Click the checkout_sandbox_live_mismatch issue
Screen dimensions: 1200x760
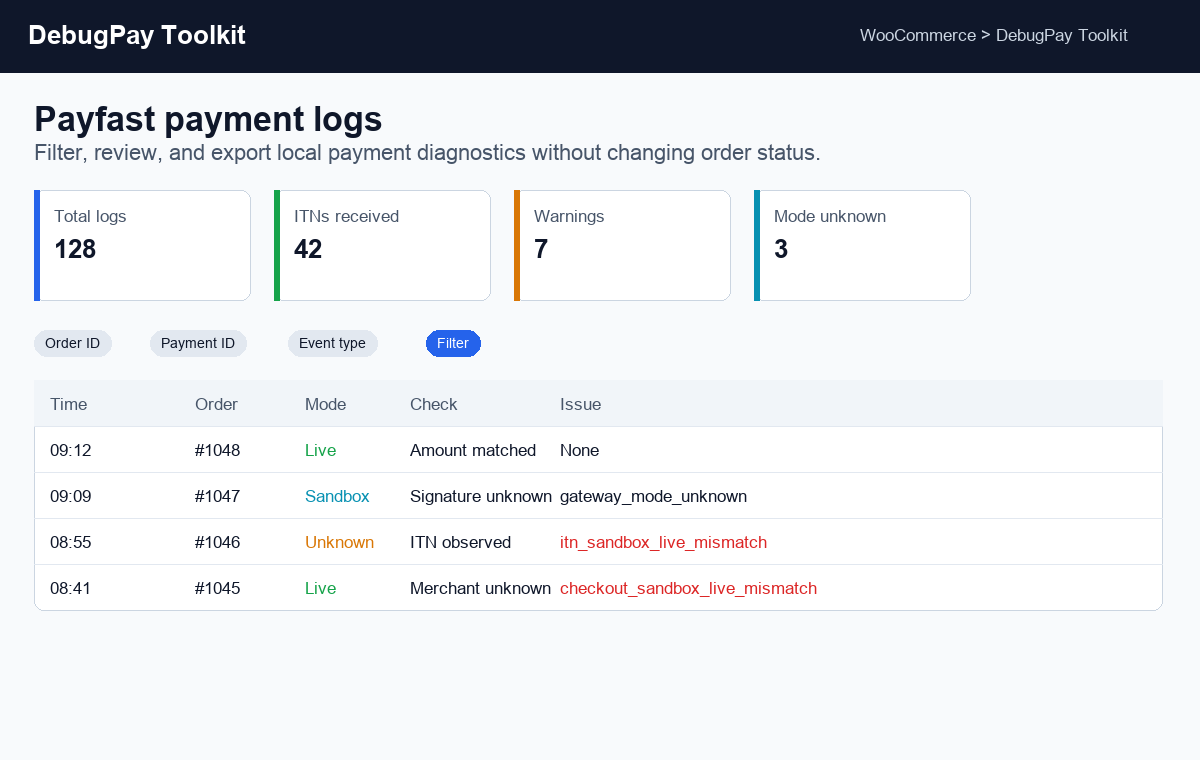coord(689,588)
